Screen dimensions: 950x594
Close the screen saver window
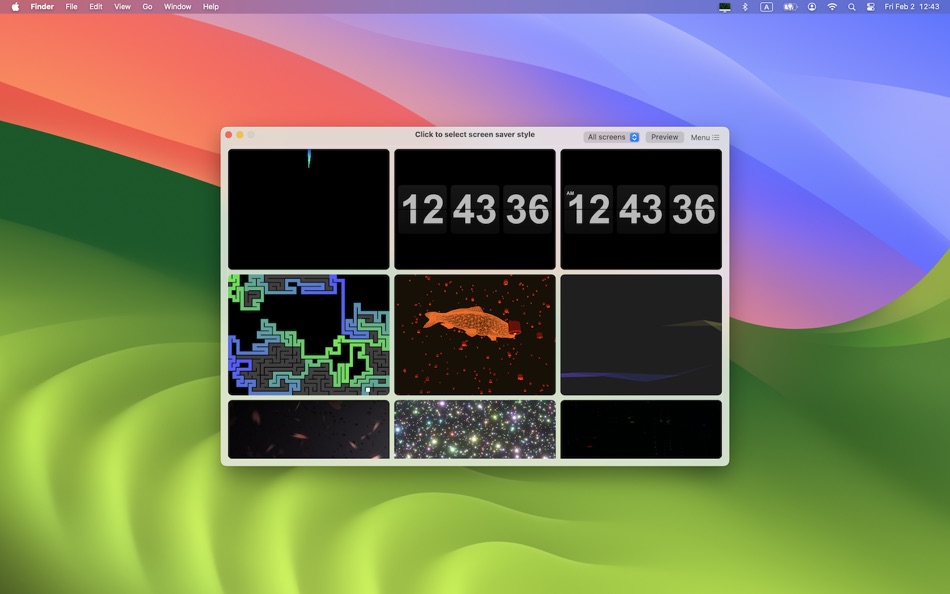229,135
